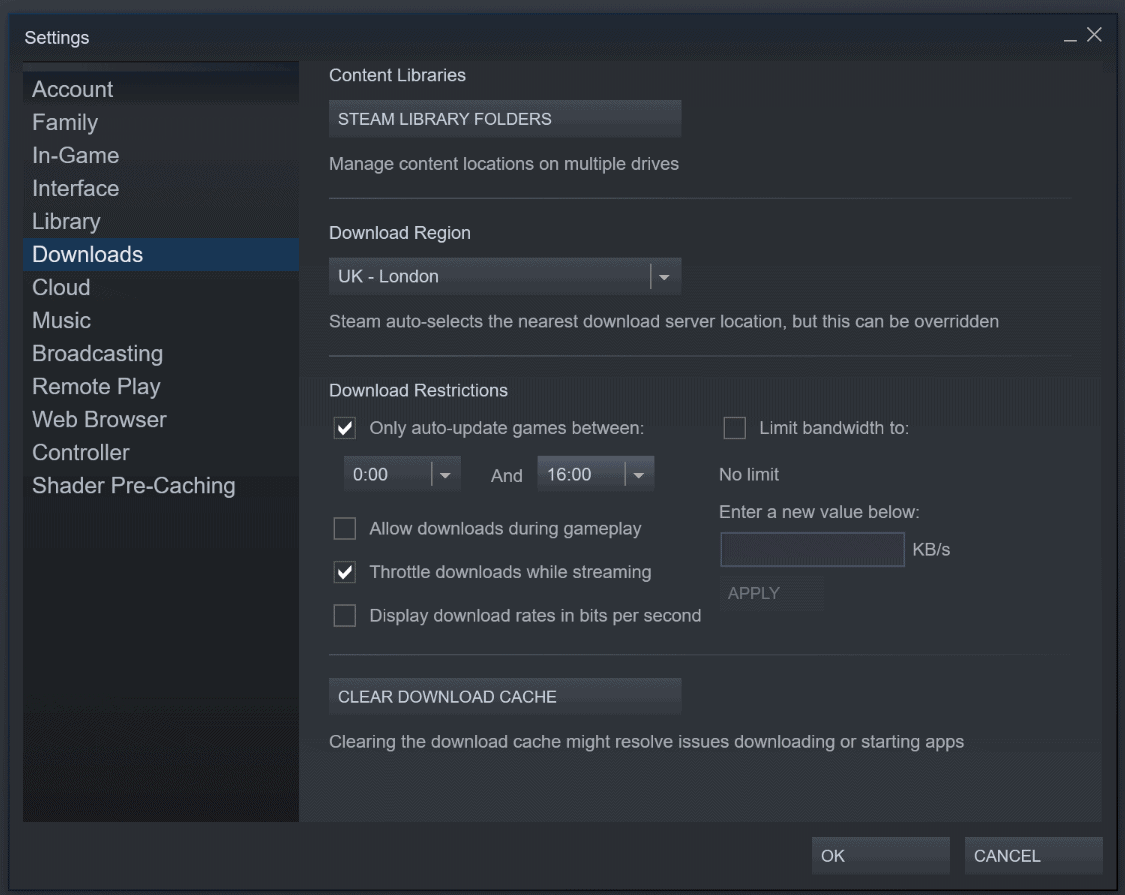Image resolution: width=1125 pixels, height=895 pixels.
Task: Click Clear Download Cache
Action: point(504,696)
